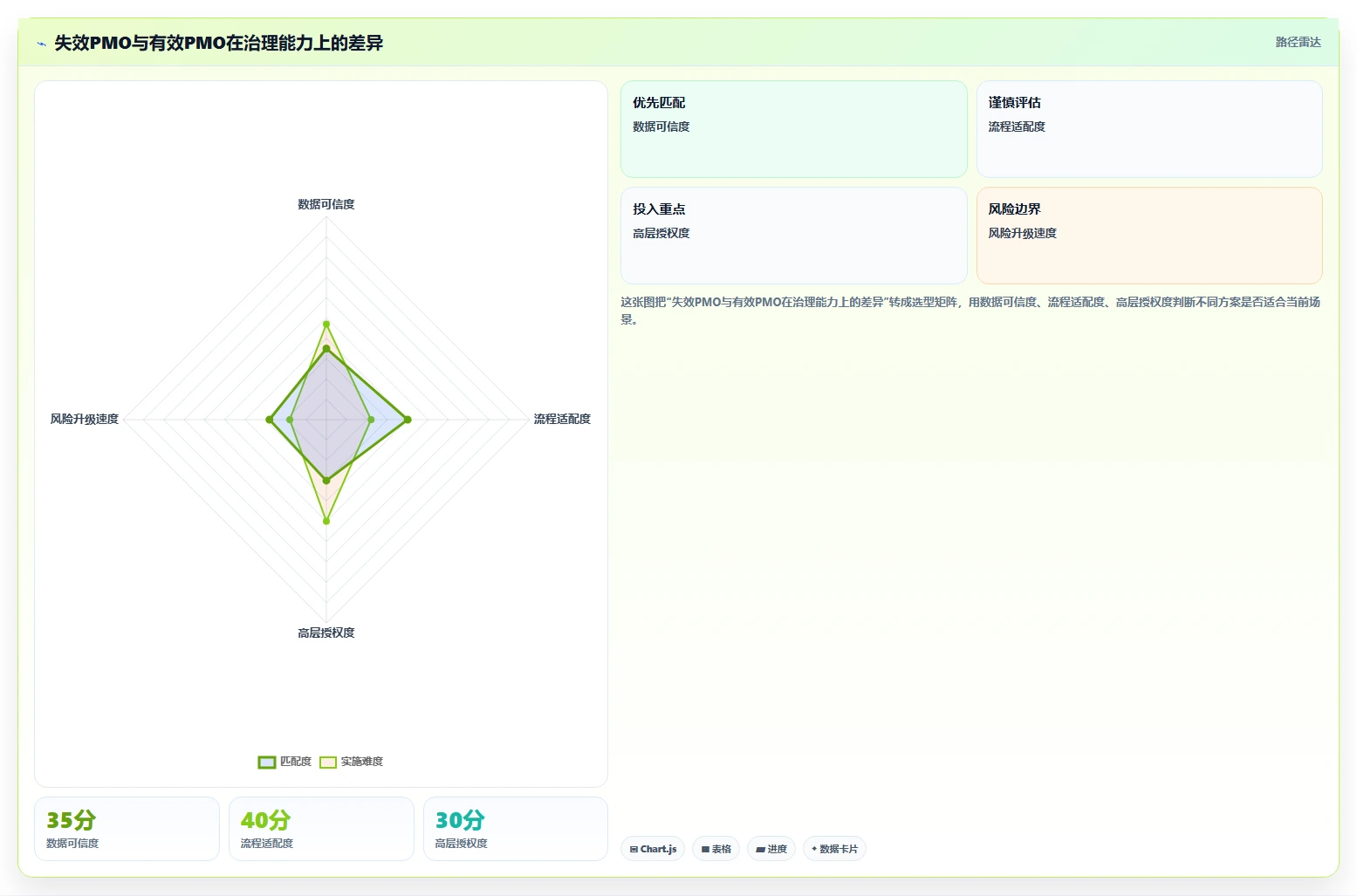Click the 表格 tag icon
The height and width of the screenshot is (896, 1357).
tap(705, 849)
